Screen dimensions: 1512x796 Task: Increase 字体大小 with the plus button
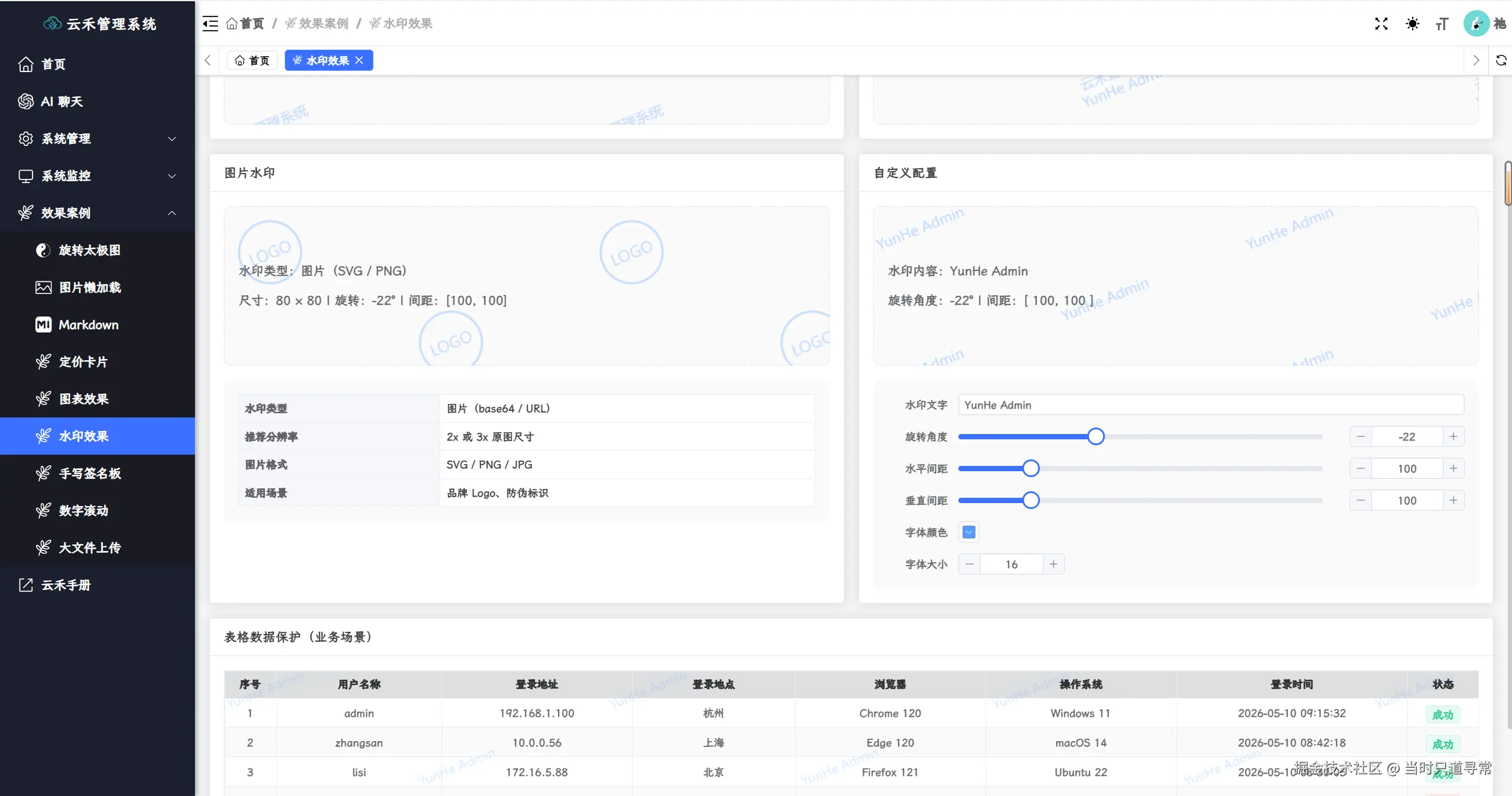pos(1053,565)
